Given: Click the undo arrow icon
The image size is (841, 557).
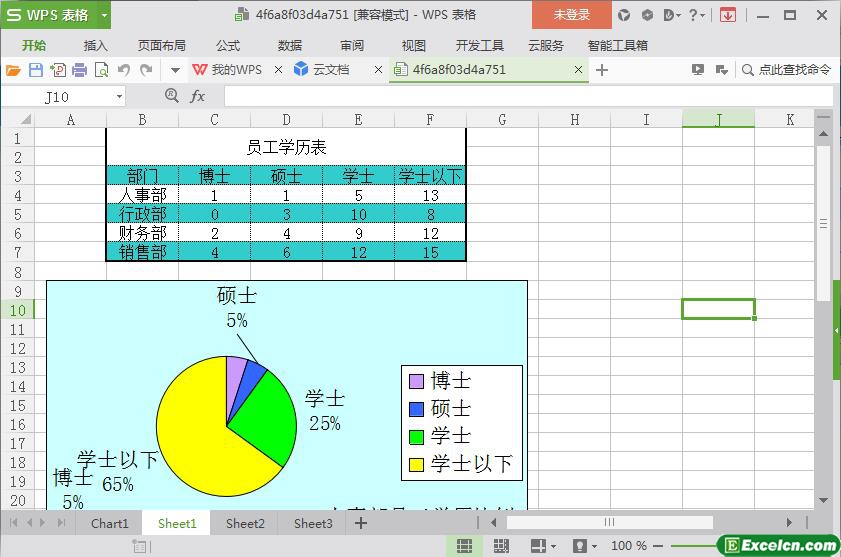Looking at the screenshot, I should coord(124,70).
